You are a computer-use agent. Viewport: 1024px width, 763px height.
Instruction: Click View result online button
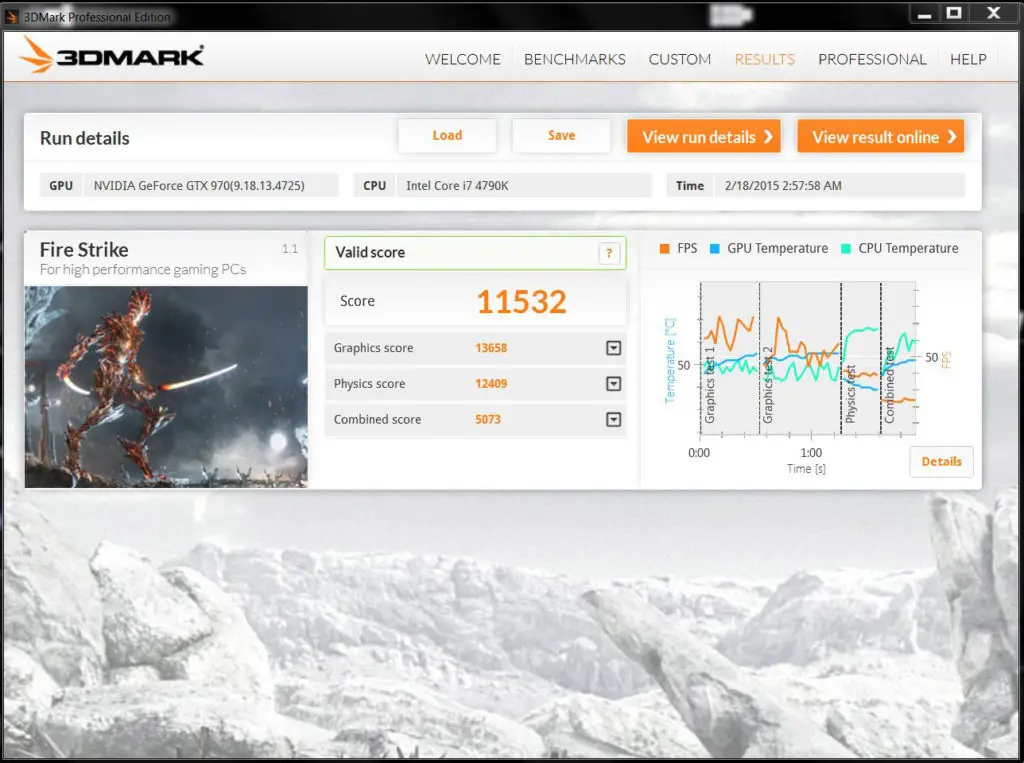[880, 136]
